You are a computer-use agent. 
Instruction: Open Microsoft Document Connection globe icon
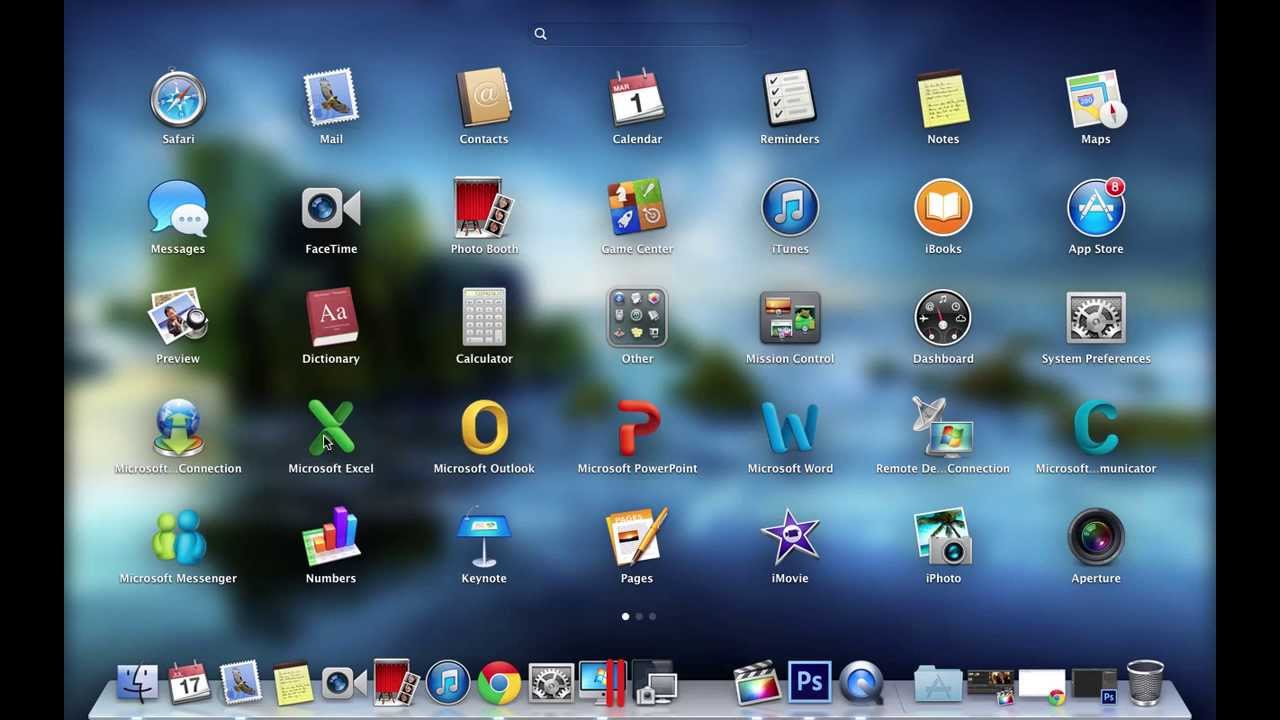click(178, 429)
